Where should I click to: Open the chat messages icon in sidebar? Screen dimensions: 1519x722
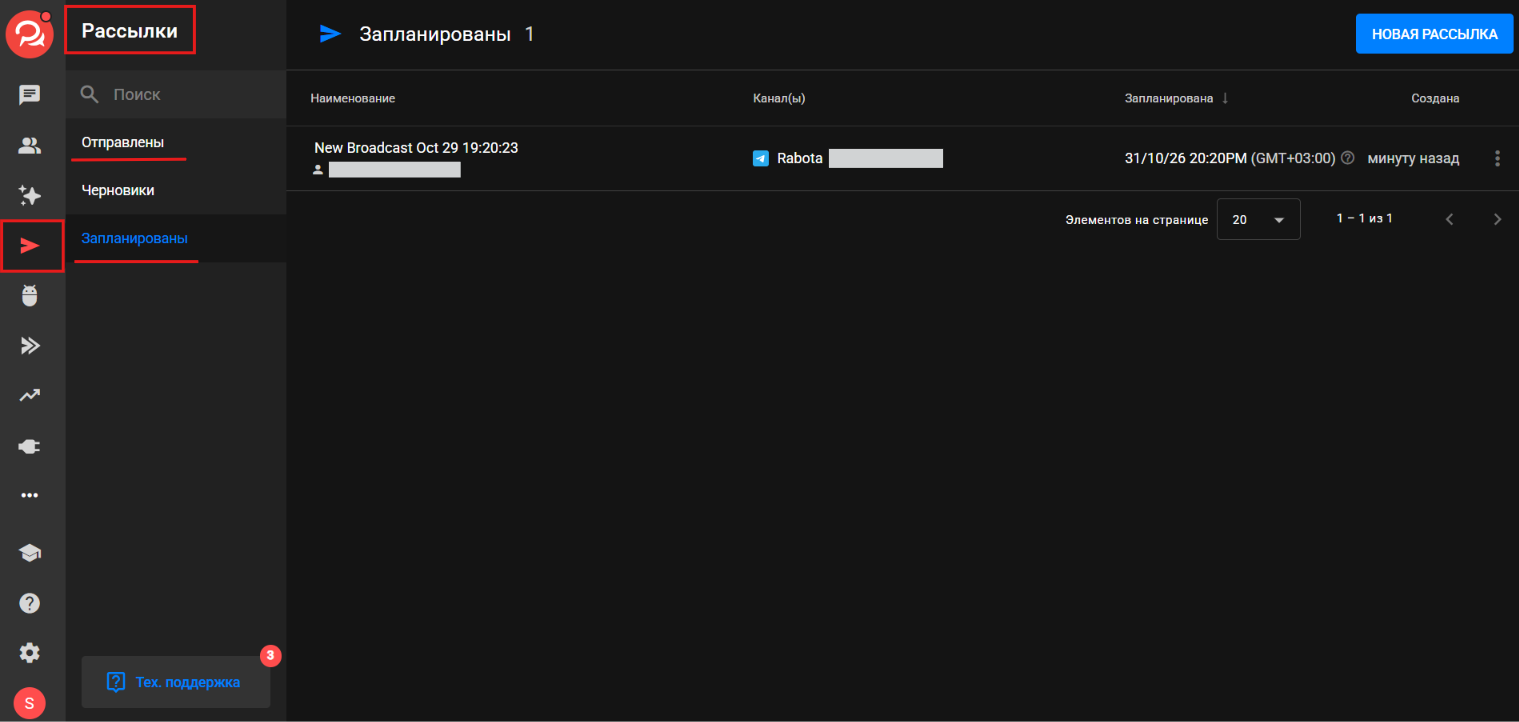(30, 95)
